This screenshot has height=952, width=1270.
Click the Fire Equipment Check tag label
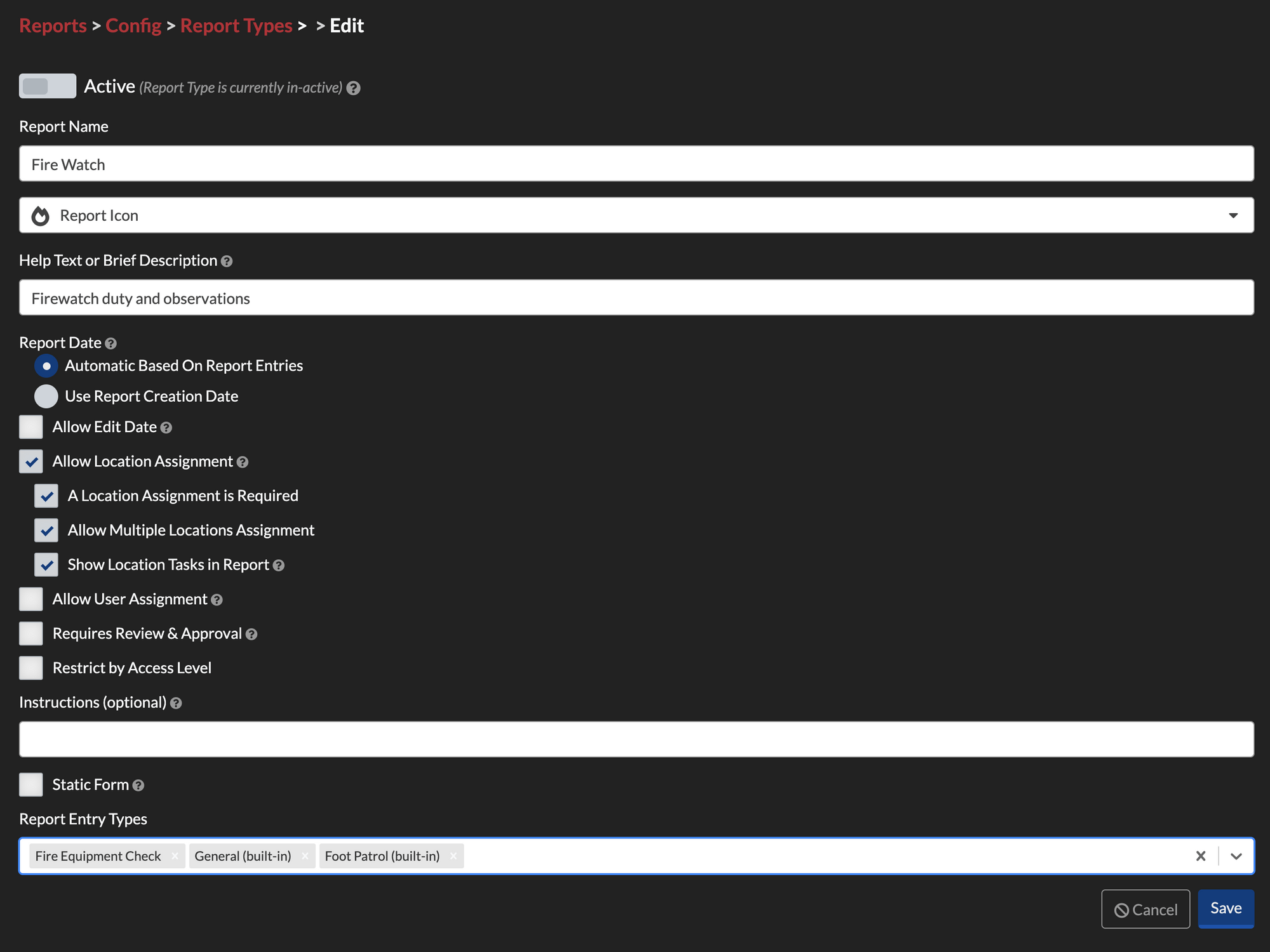[98, 856]
